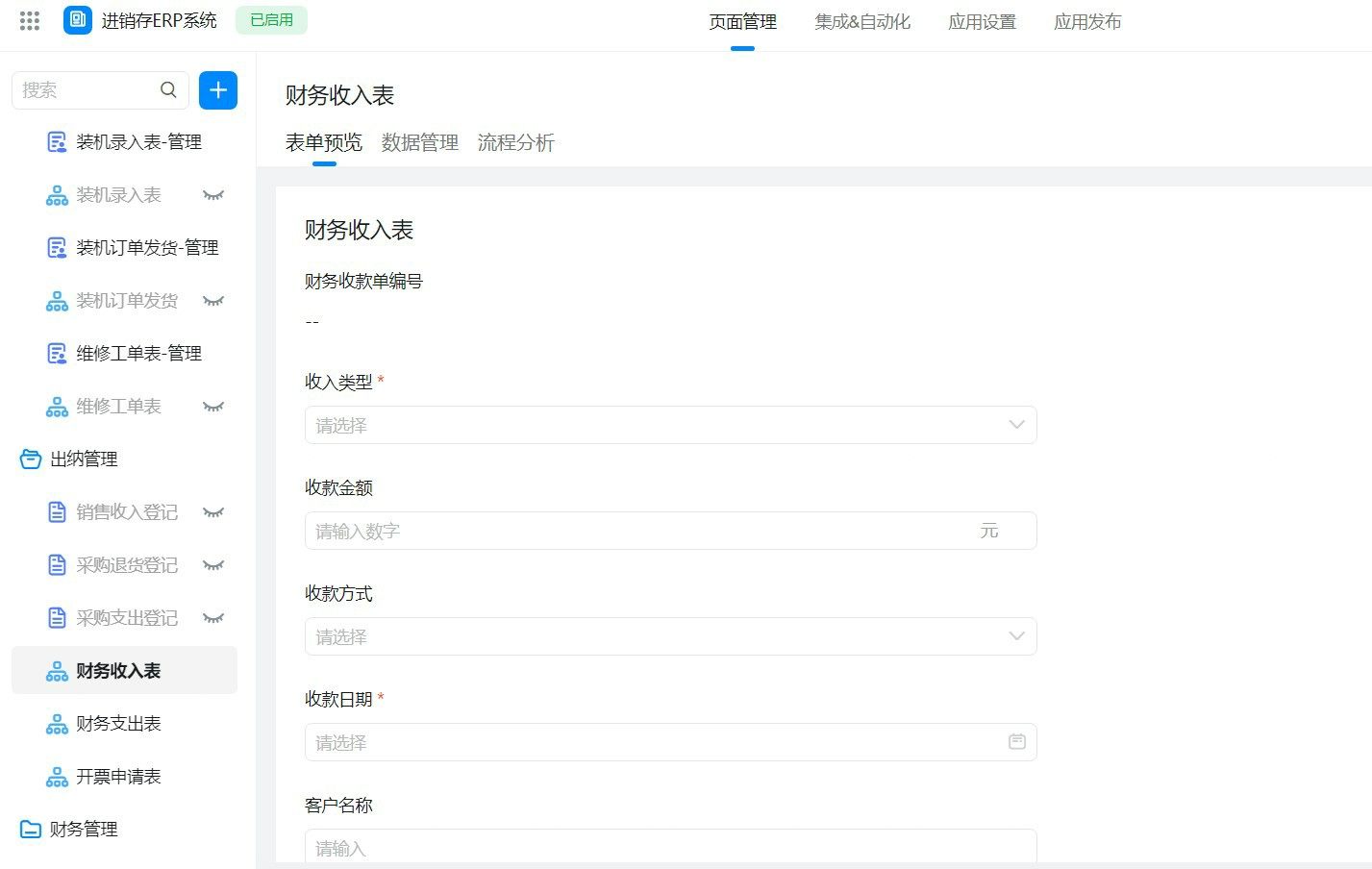Open the 收款方式 dropdown
Viewport: 1372px width, 869px height.
pos(670,636)
